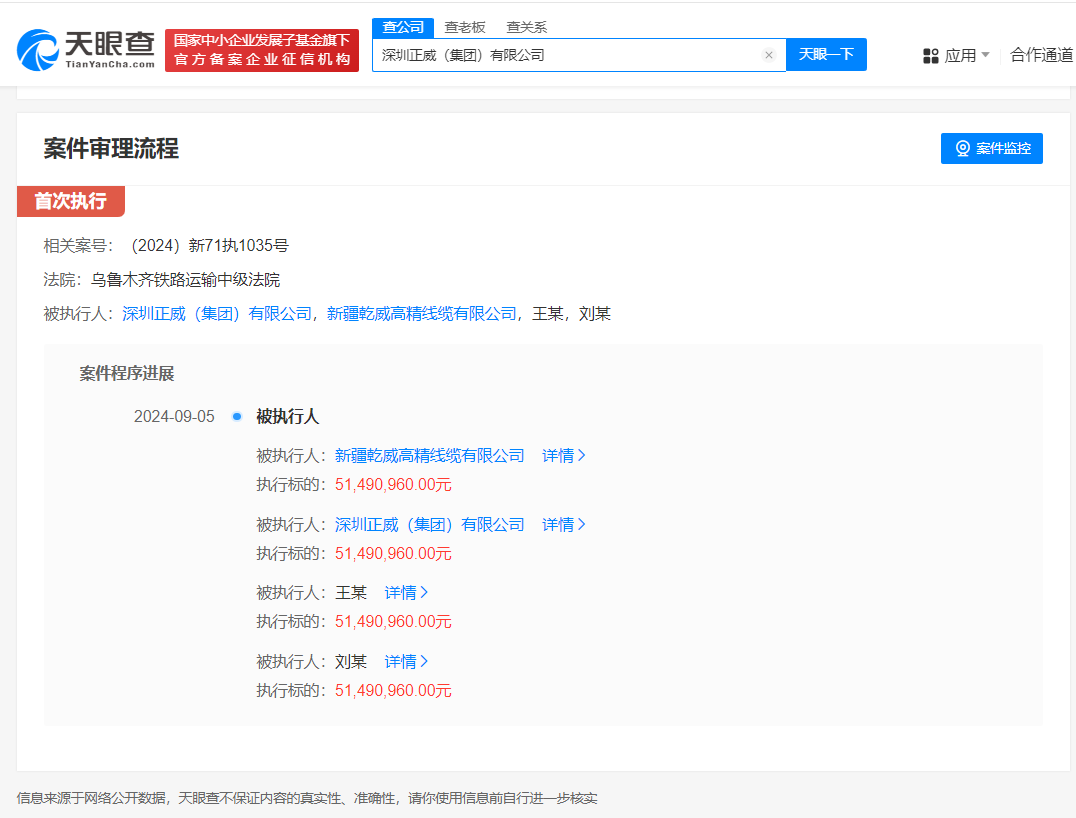The height and width of the screenshot is (818, 1076).
Task: Open 深圳正威（集团）有限公司 link in case progress
Action: coord(430,525)
